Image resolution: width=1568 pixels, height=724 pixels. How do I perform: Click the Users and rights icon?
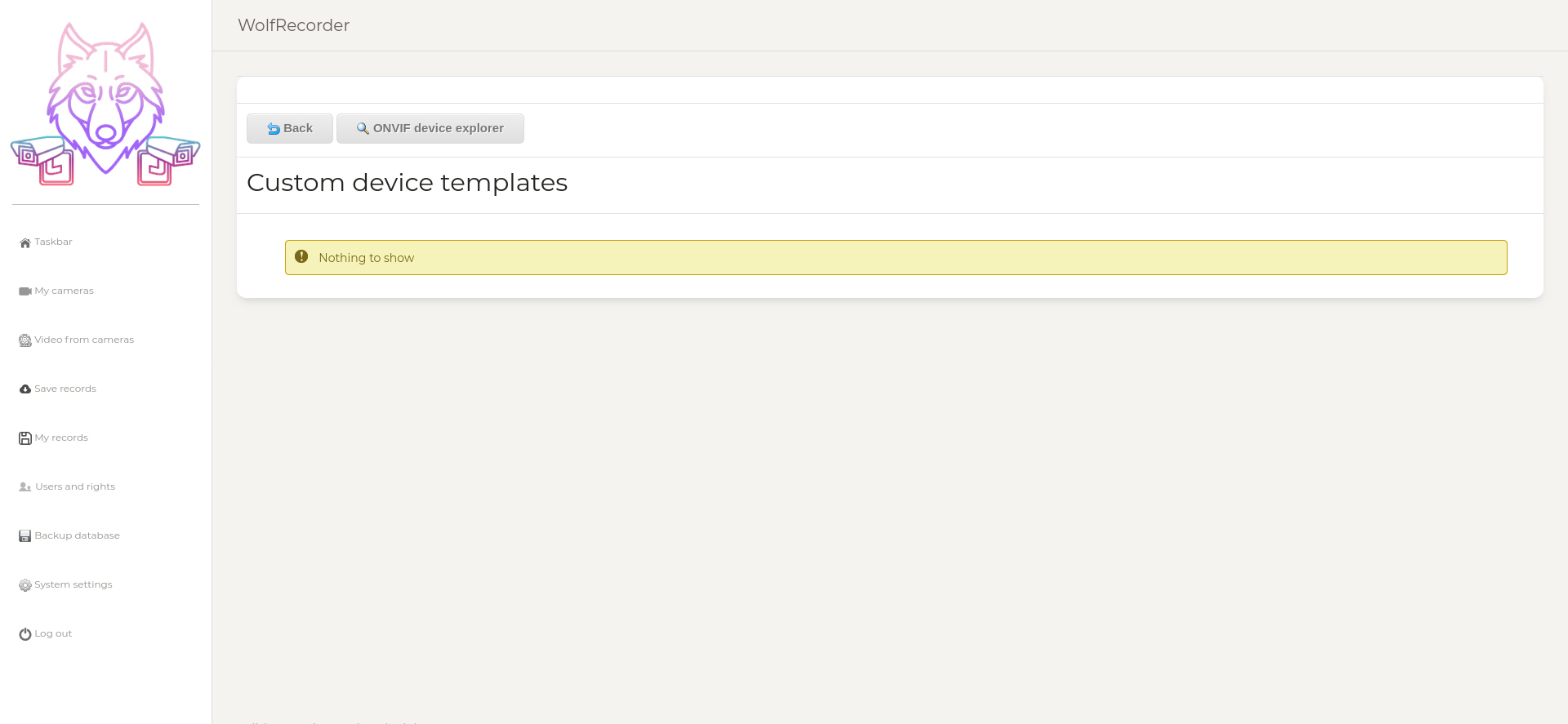(x=25, y=487)
